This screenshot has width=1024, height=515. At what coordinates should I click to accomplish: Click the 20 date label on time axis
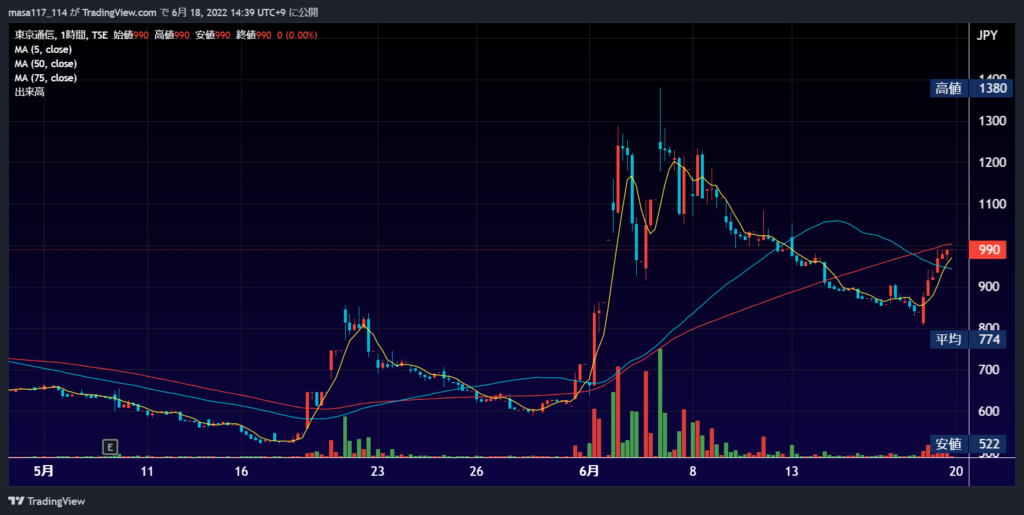coord(956,471)
